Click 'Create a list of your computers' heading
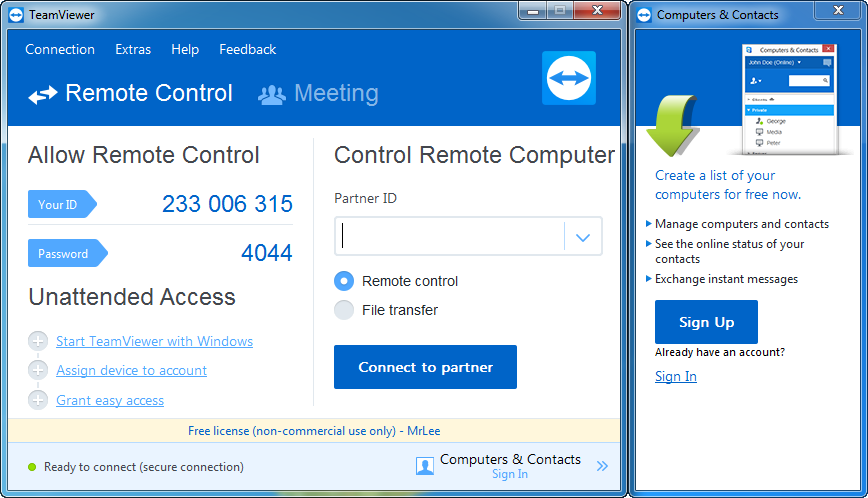Screen dimensions: 868x498 coord(728,185)
